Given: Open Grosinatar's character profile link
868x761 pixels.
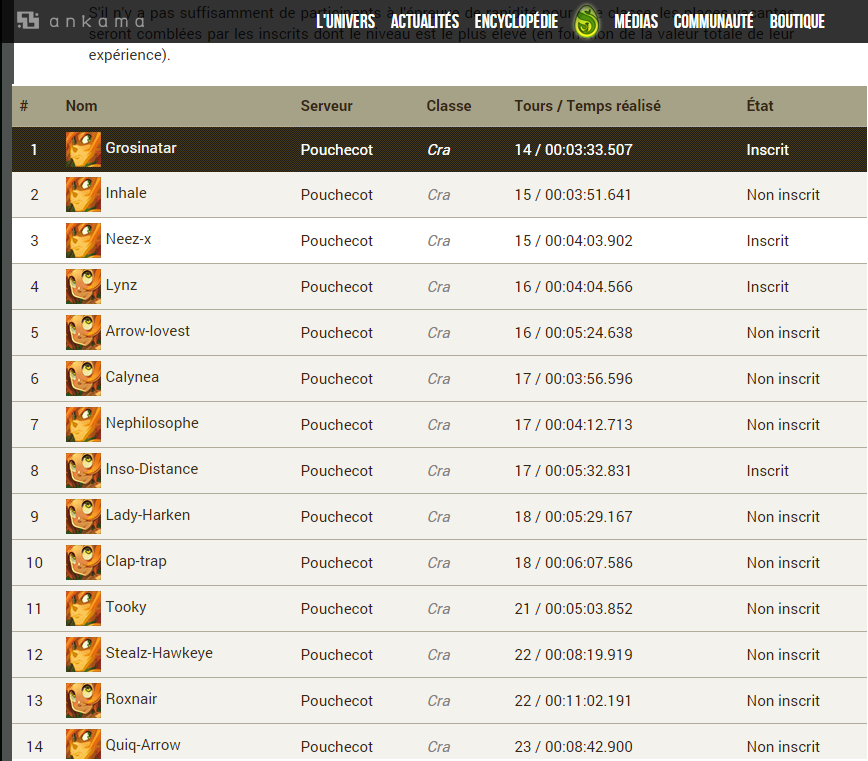Looking at the screenshot, I should coord(141,148).
